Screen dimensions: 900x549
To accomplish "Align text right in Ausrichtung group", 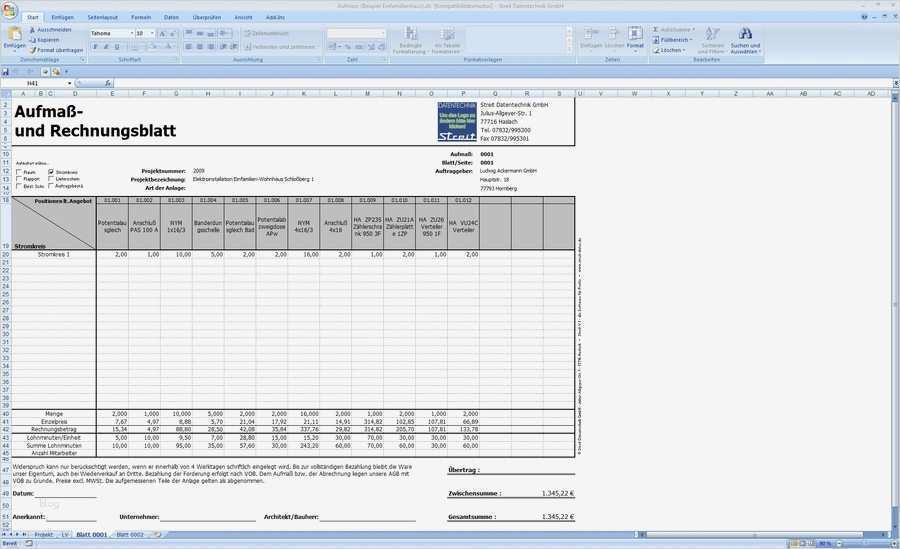I will click(211, 47).
